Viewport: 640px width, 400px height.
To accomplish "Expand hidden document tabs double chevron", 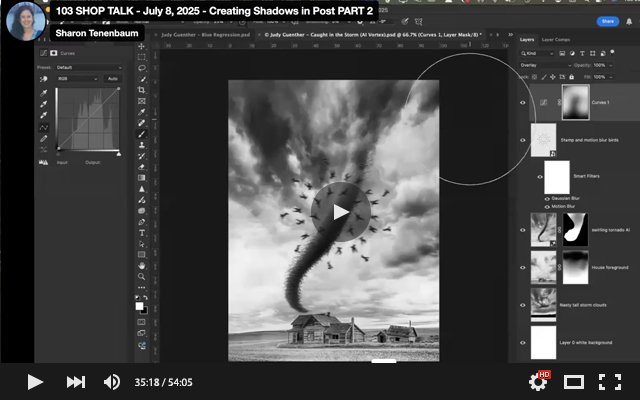I will coord(510,35).
